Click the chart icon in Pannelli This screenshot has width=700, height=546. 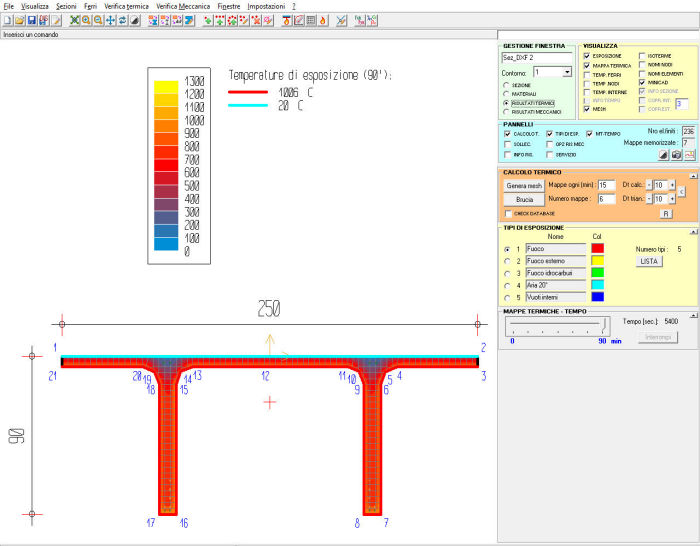point(689,155)
